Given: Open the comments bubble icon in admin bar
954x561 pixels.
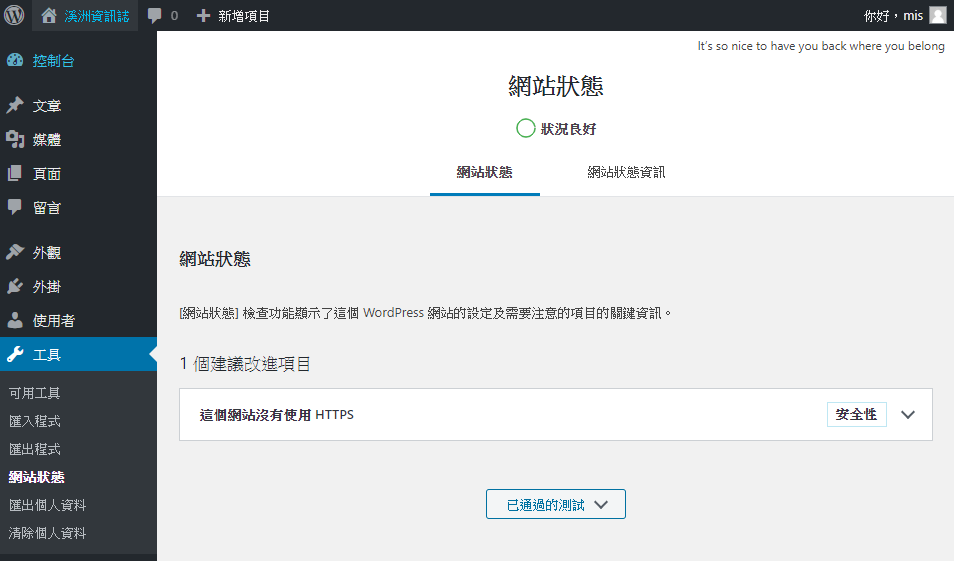Looking at the screenshot, I should click(x=155, y=16).
